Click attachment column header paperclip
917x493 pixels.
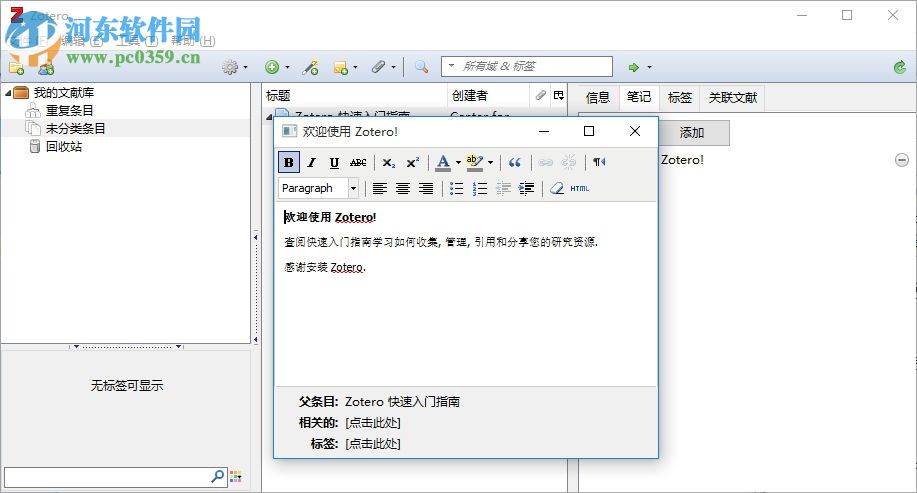(540, 95)
